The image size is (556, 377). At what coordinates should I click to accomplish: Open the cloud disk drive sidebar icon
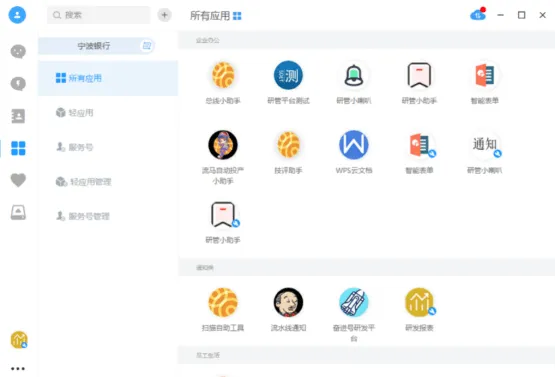coord(18,212)
